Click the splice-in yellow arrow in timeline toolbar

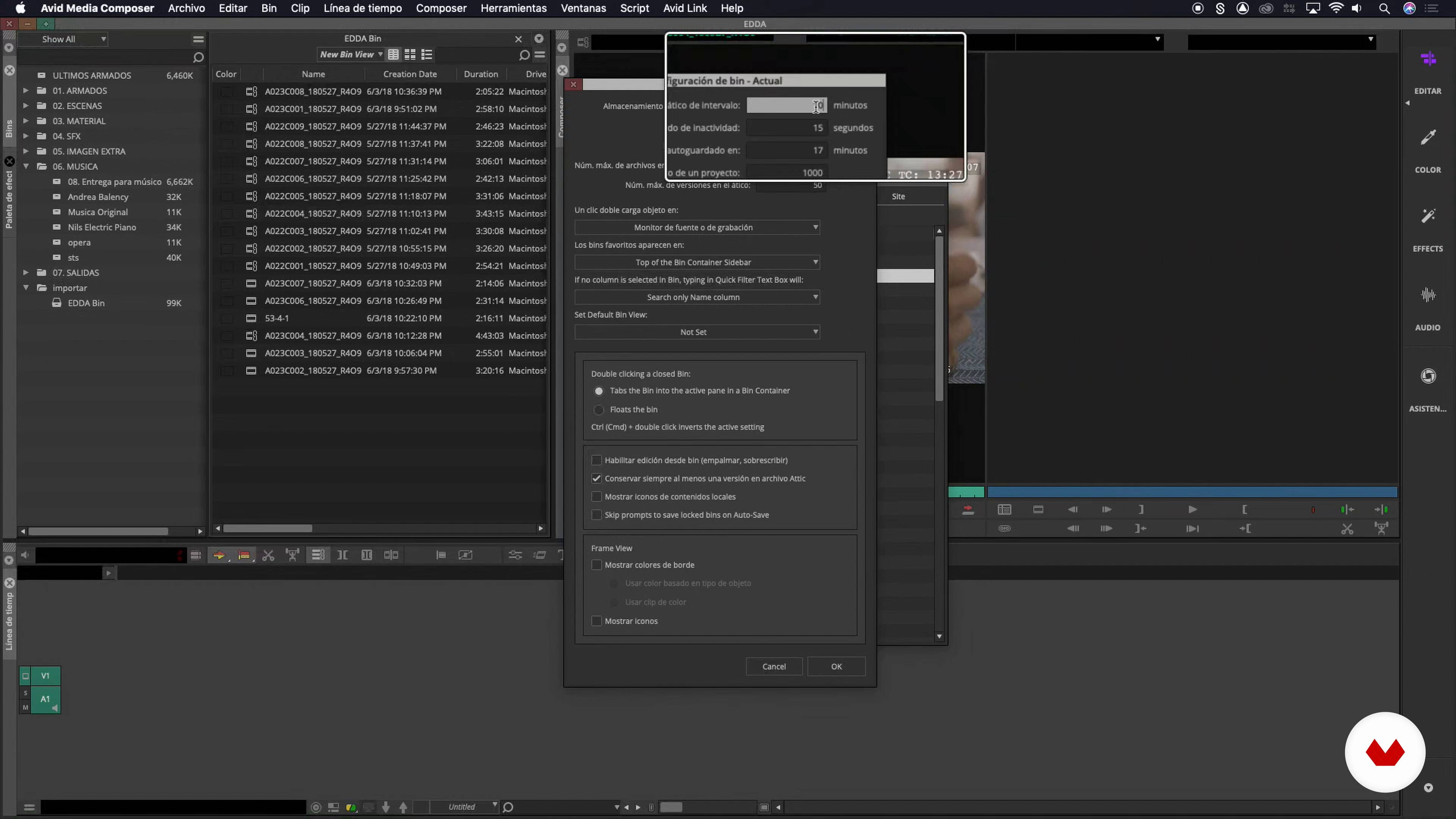click(x=219, y=555)
